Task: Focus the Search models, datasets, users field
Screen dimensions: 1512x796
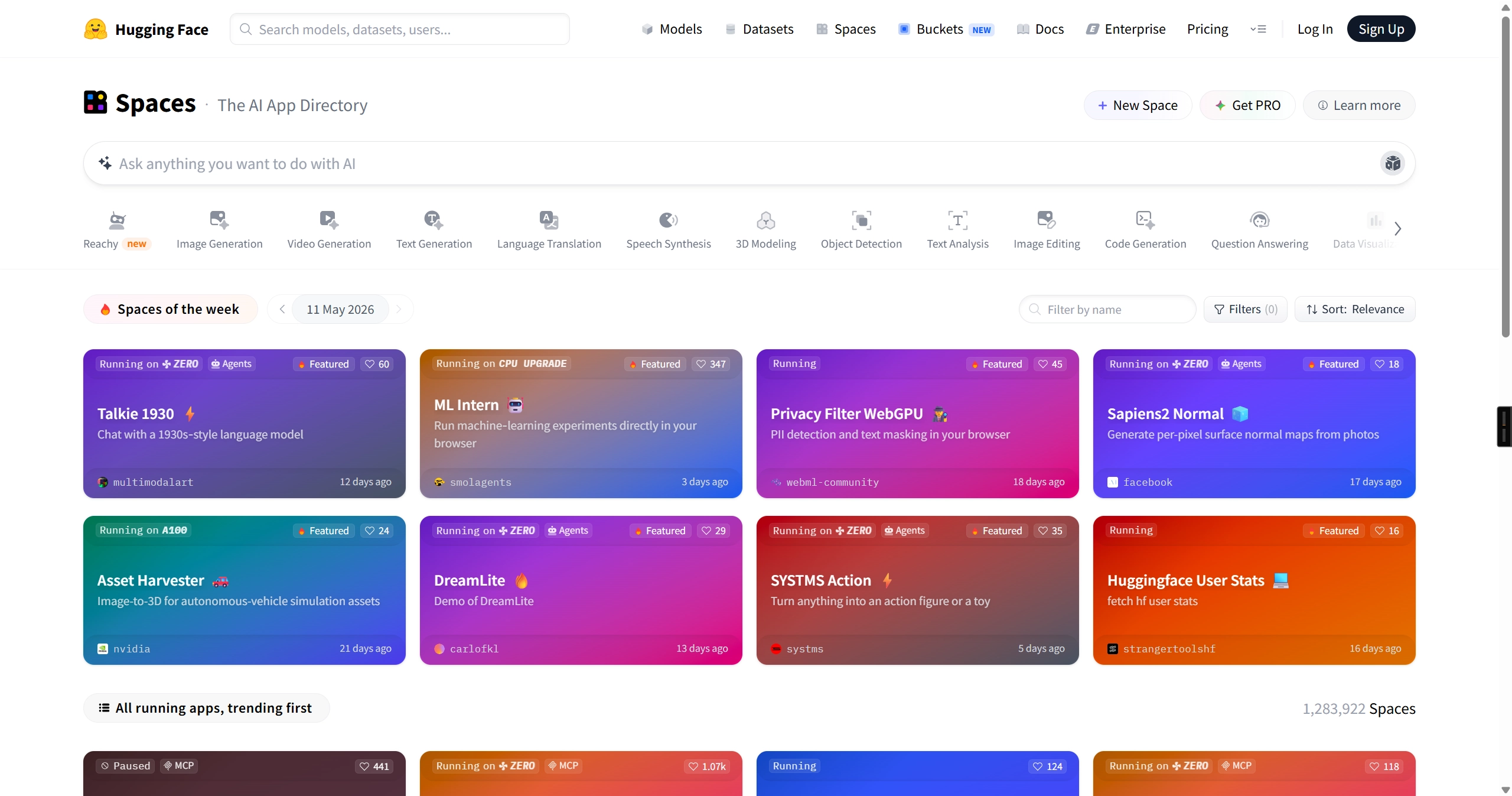Action: pyautogui.click(x=400, y=29)
